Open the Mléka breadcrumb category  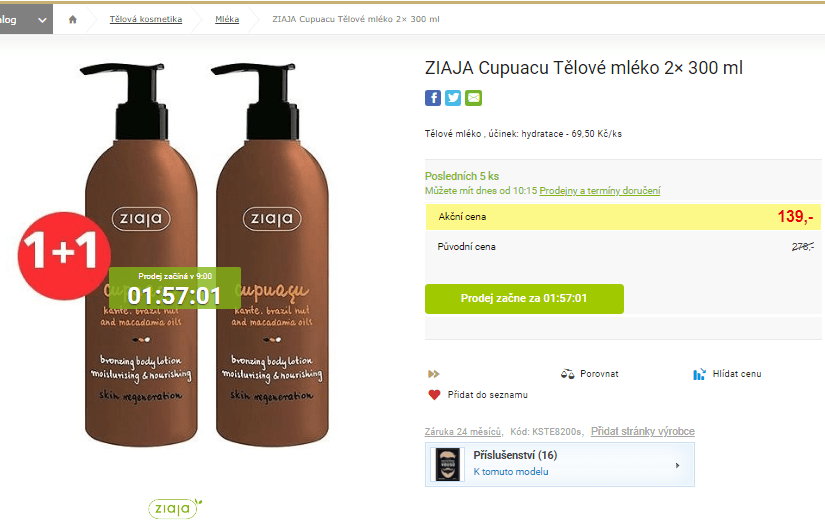click(227, 19)
